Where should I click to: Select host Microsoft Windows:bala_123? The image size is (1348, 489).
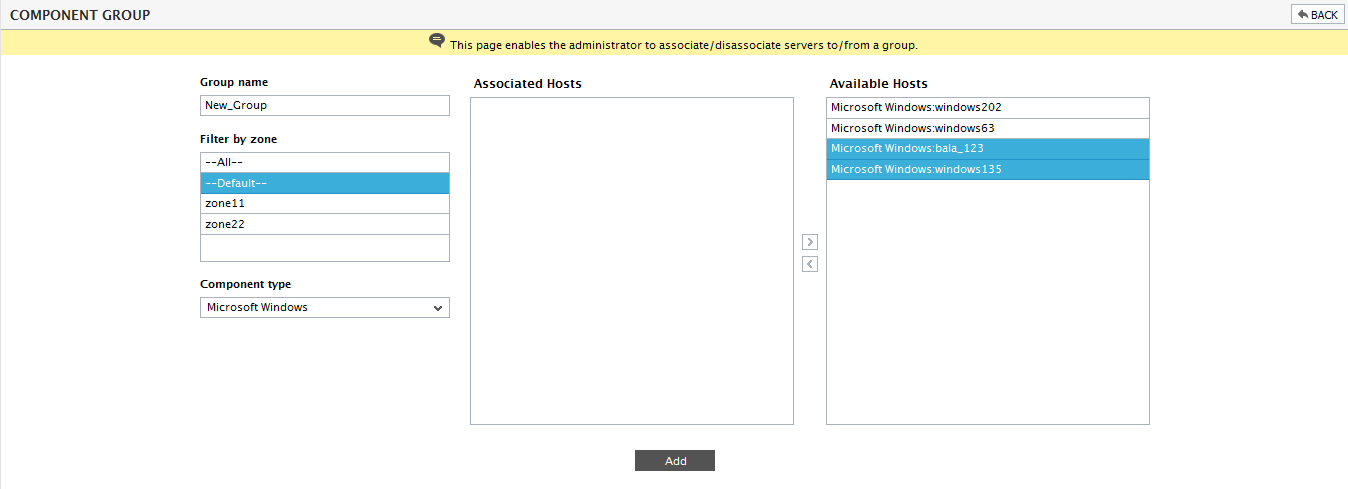988,148
